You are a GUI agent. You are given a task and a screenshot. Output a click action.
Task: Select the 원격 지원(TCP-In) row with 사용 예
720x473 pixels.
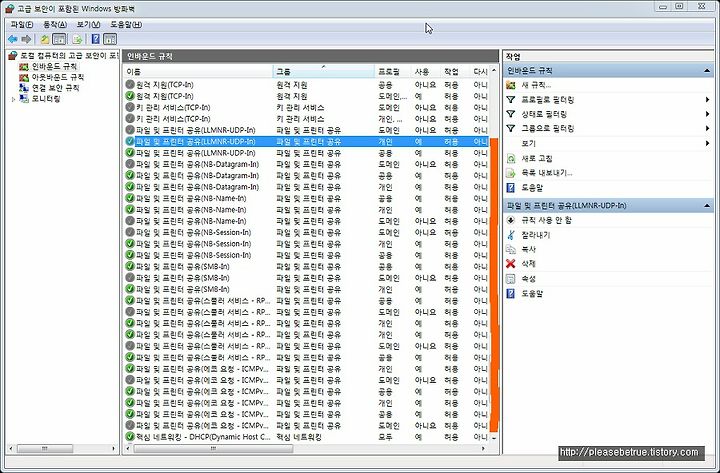click(x=306, y=96)
